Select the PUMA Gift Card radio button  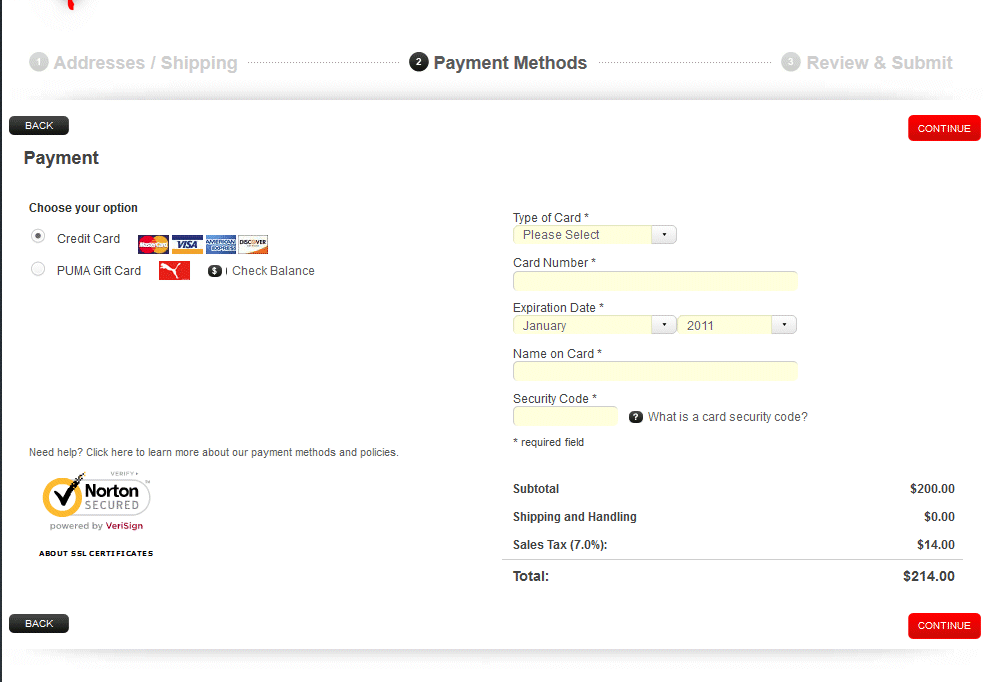[x=38, y=269]
